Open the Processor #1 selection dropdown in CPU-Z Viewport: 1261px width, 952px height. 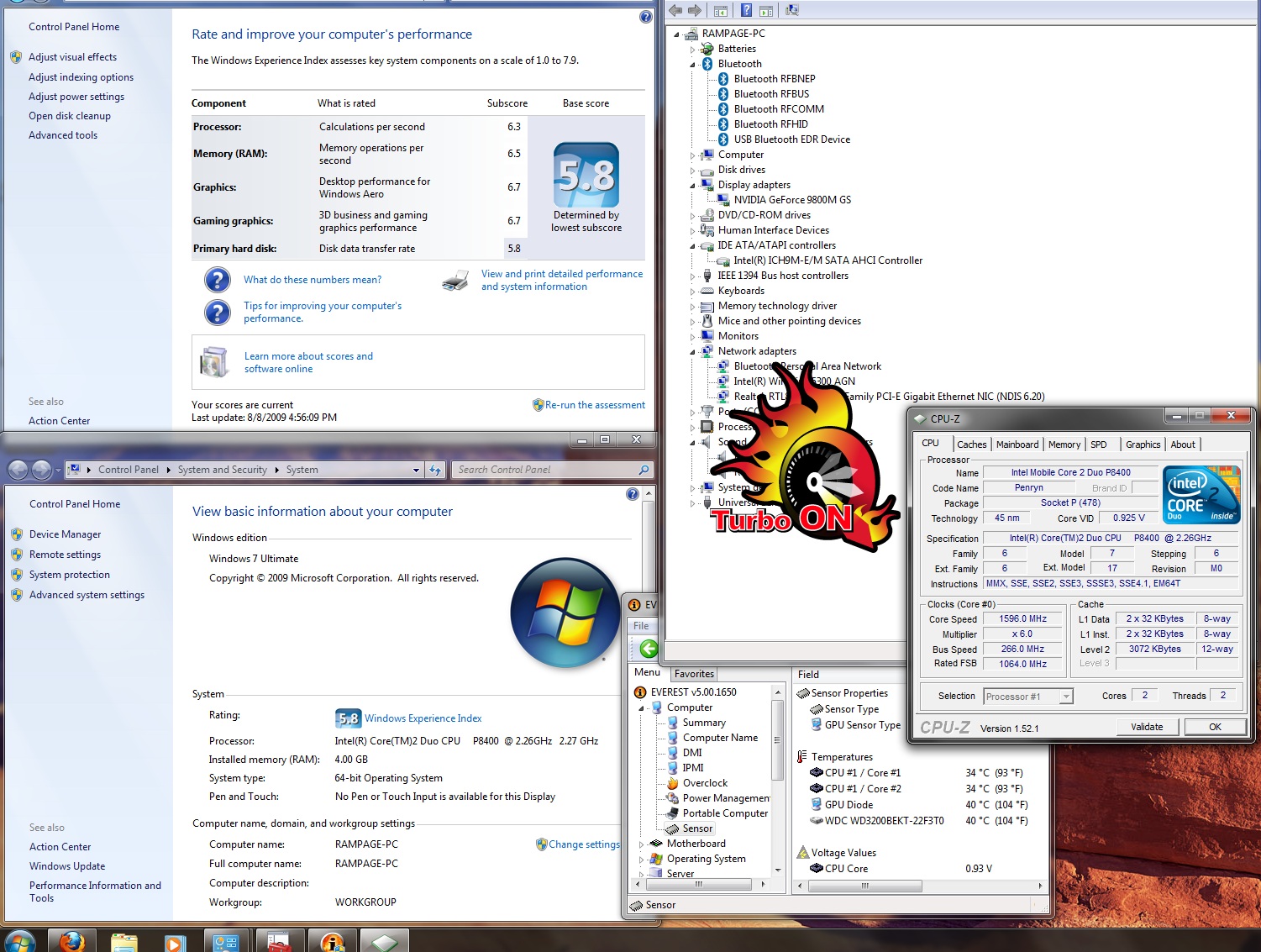[x=1066, y=696]
